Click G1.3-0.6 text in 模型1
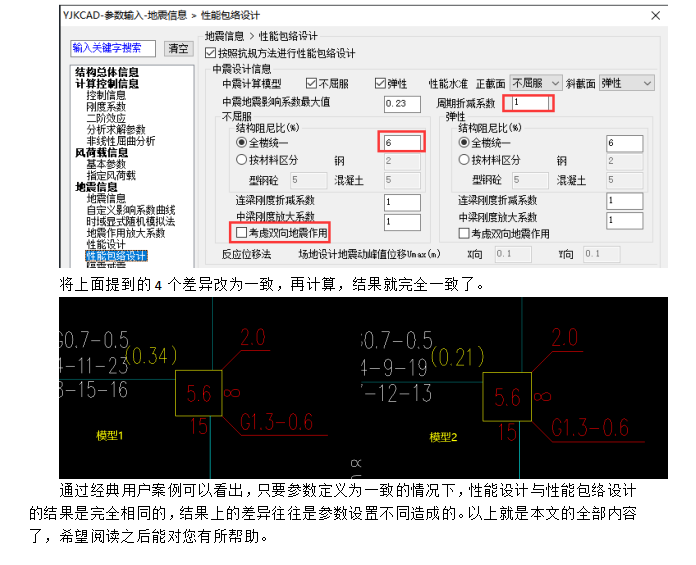This screenshot has width=696, height=565. coord(277,422)
